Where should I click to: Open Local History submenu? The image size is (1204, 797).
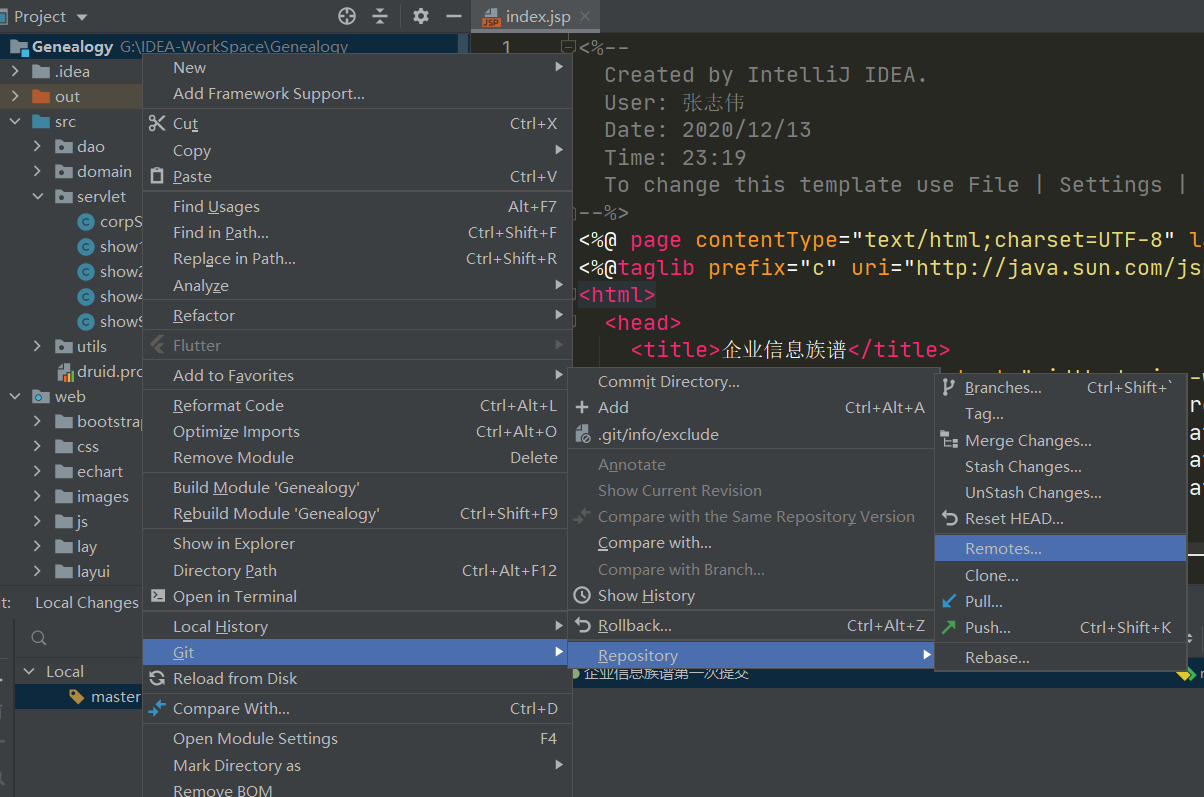pos(357,626)
